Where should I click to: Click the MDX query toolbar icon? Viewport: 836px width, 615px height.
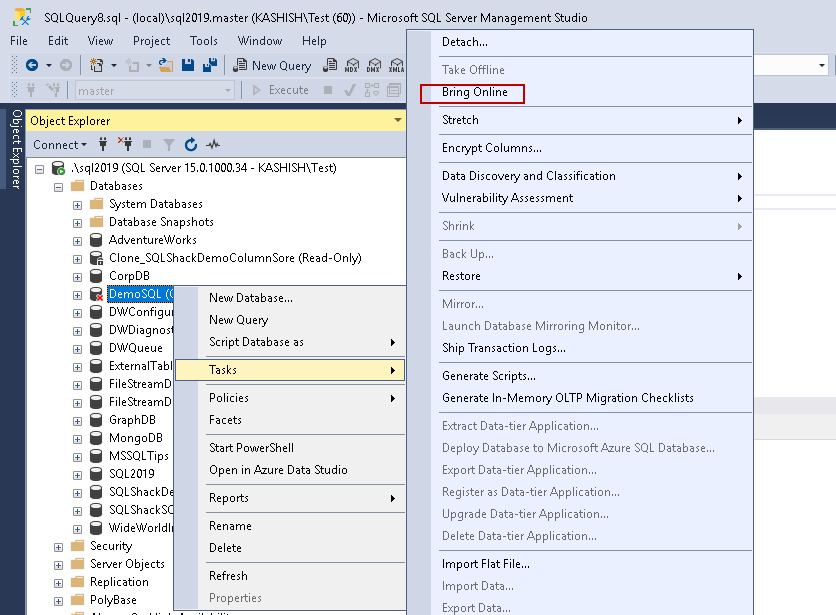coord(351,66)
